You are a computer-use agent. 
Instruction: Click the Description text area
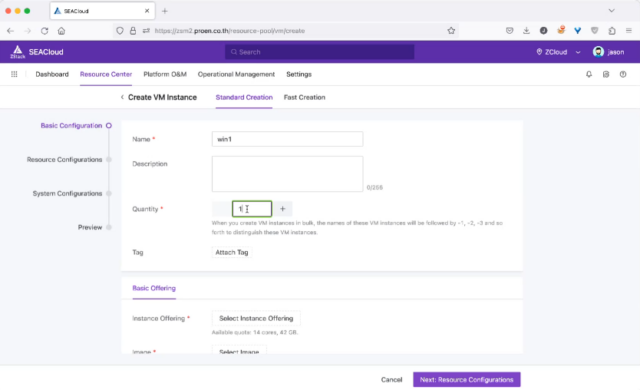point(287,174)
